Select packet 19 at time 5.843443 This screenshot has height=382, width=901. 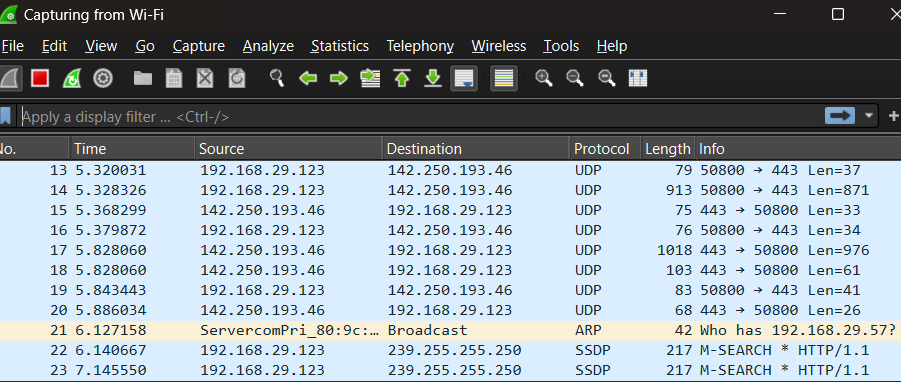450,290
